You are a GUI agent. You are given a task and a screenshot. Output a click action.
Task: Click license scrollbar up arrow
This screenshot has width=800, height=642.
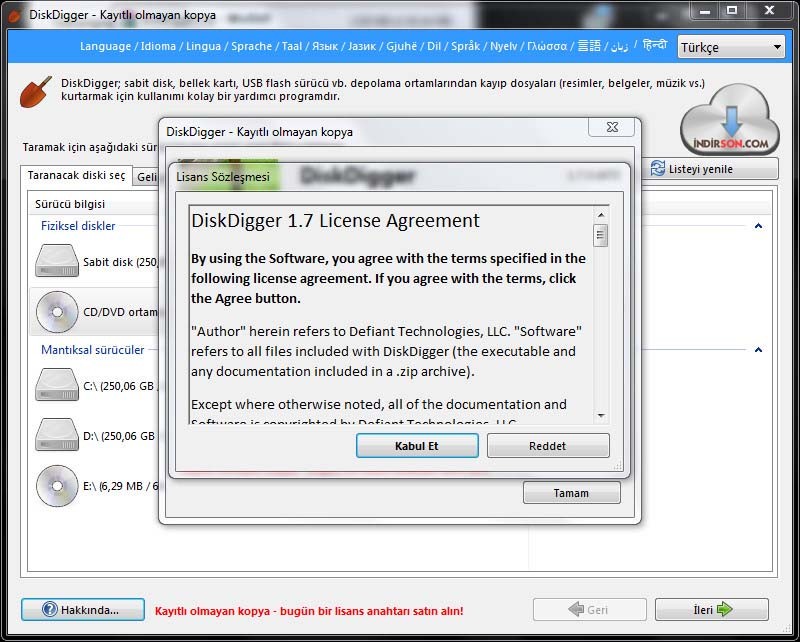[601, 215]
